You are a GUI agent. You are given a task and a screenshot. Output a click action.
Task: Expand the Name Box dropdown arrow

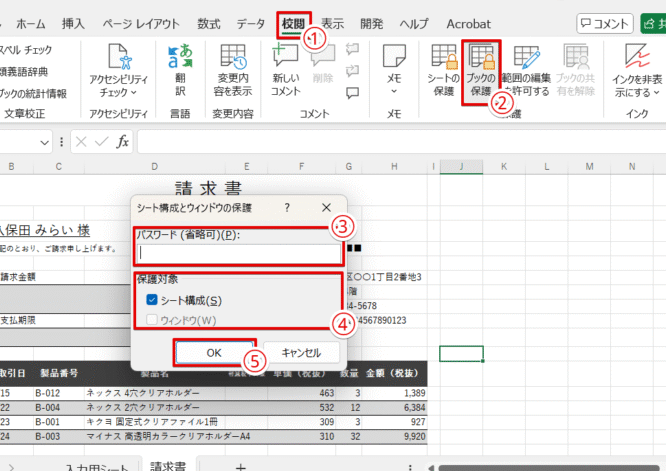[45, 142]
